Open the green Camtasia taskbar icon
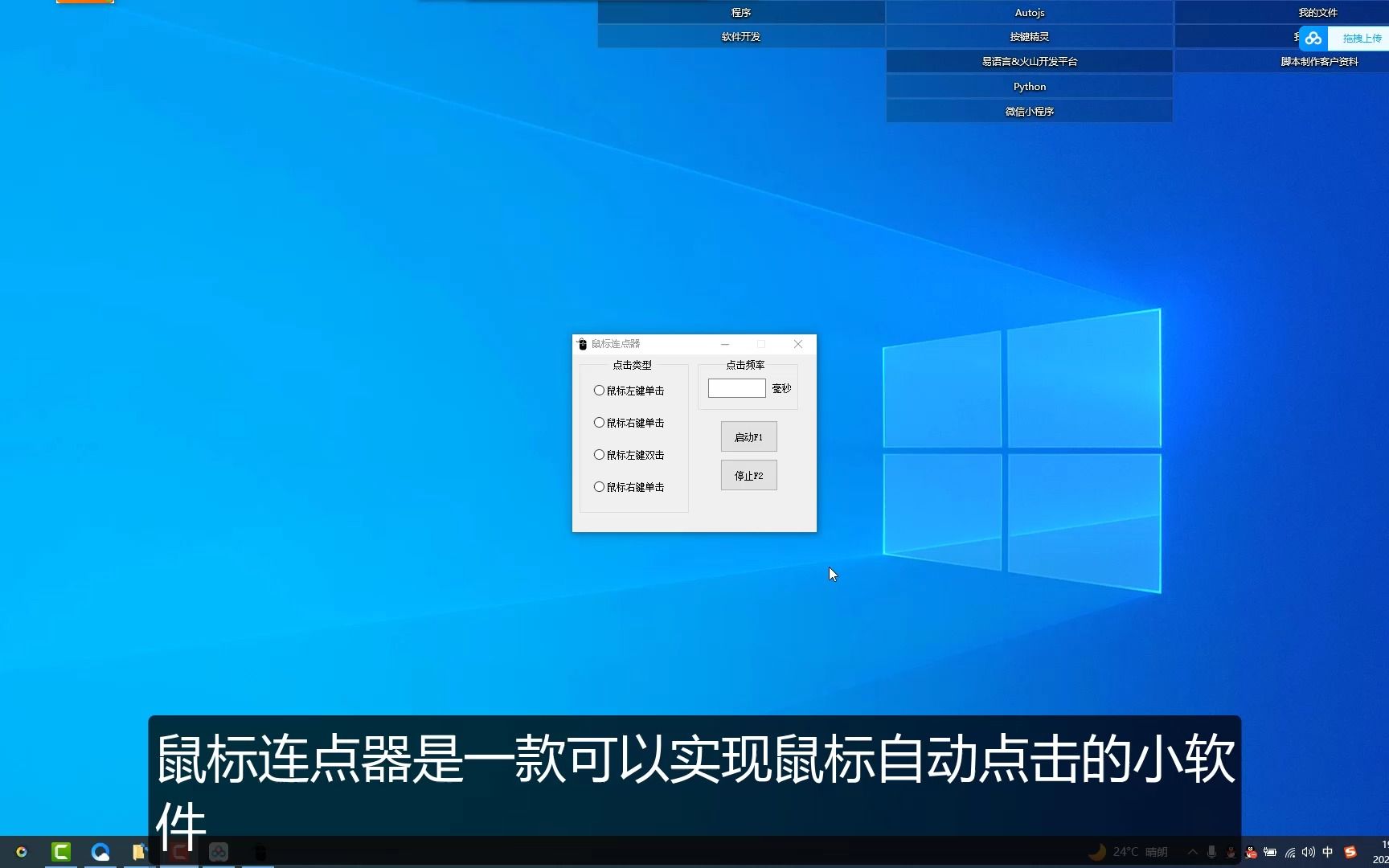Viewport: 1389px width, 868px height. click(61, 852)
